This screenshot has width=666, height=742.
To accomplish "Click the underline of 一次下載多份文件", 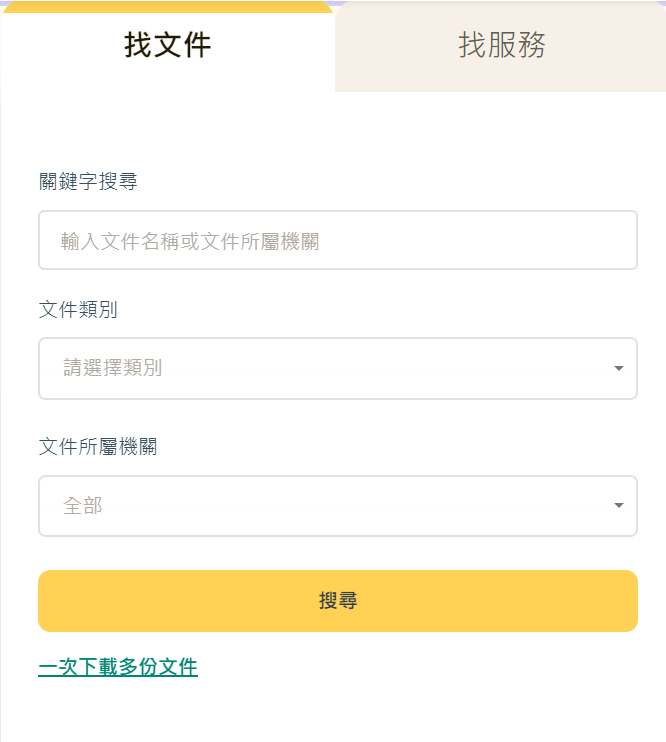I will [118, 678].
